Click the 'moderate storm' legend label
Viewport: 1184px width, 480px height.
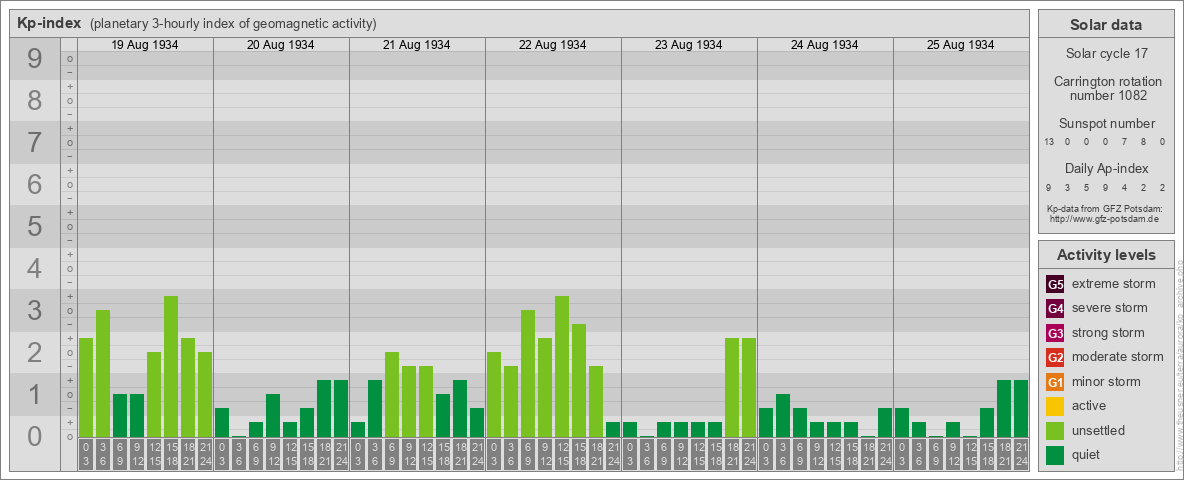1118,357
